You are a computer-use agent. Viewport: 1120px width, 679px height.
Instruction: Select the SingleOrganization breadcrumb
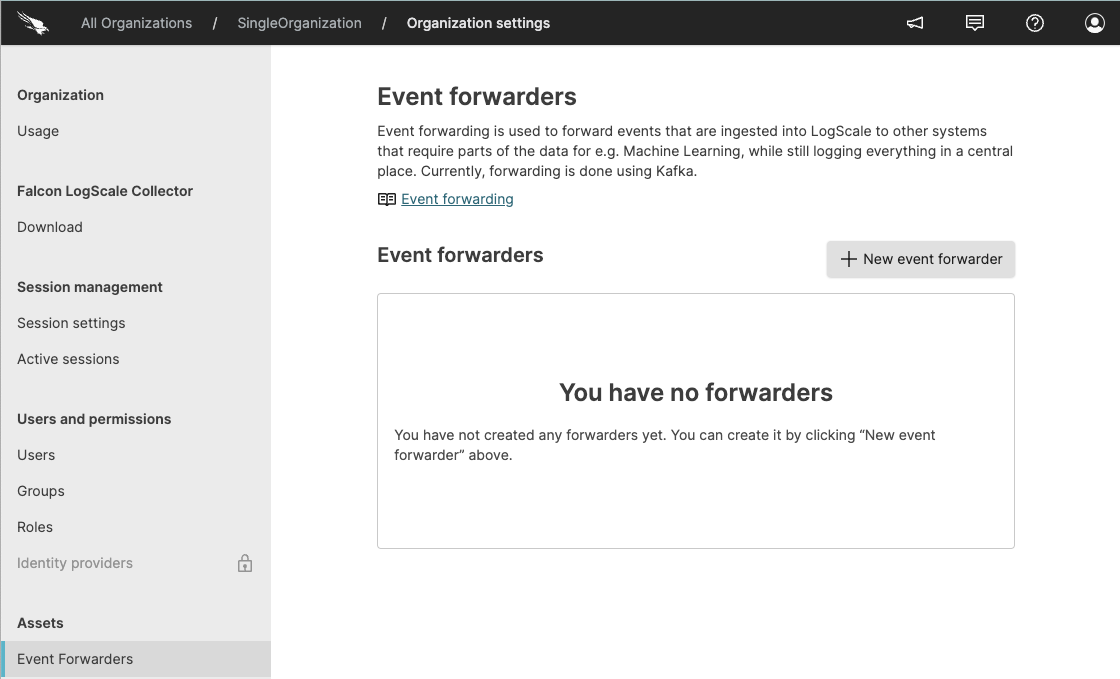299,22
